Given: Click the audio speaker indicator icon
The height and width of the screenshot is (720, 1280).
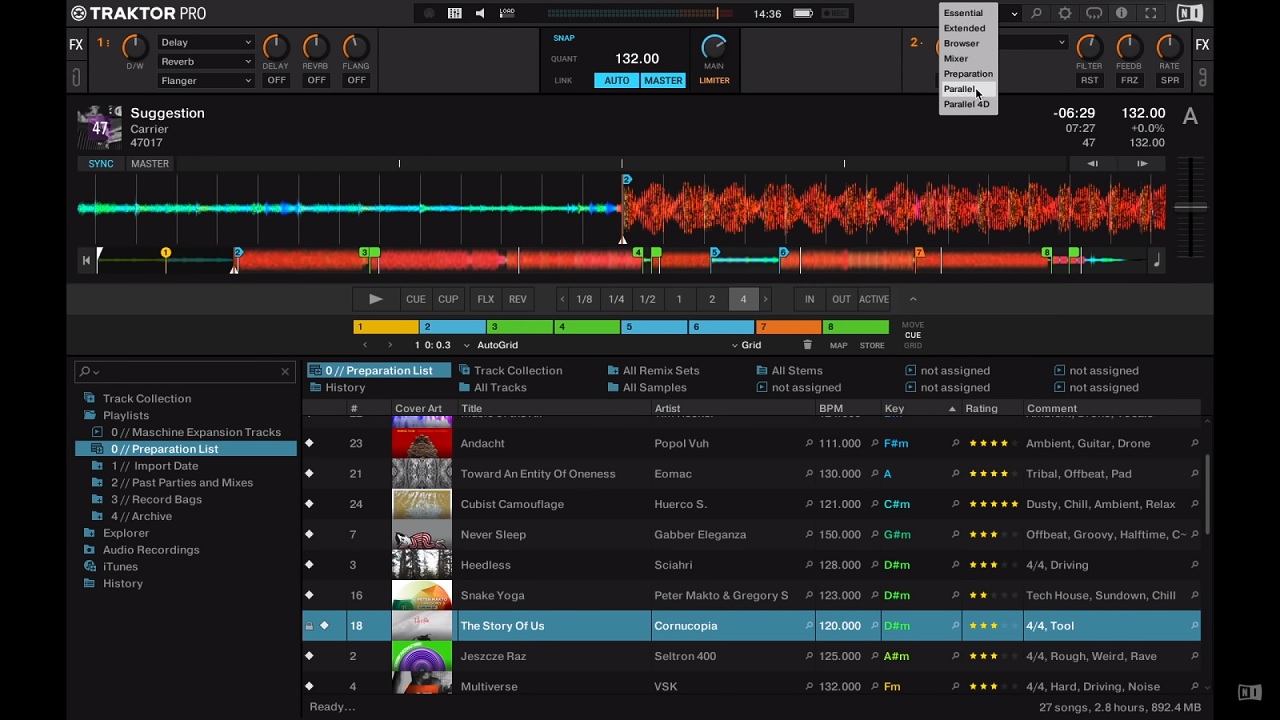Looking at the screenshot, I should pos(480,14).
